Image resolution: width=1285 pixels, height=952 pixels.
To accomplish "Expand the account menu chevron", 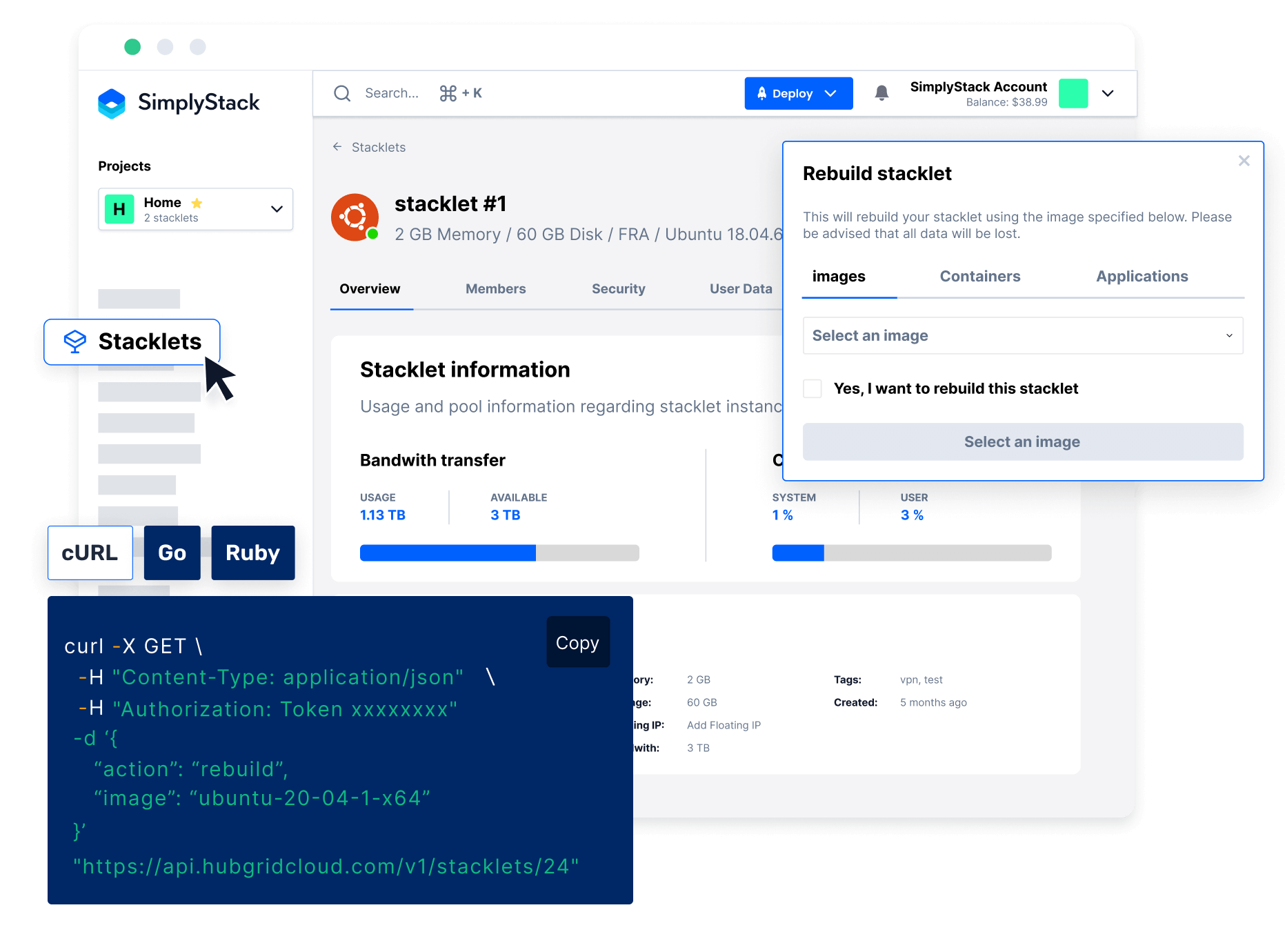I will [1108, 93].
